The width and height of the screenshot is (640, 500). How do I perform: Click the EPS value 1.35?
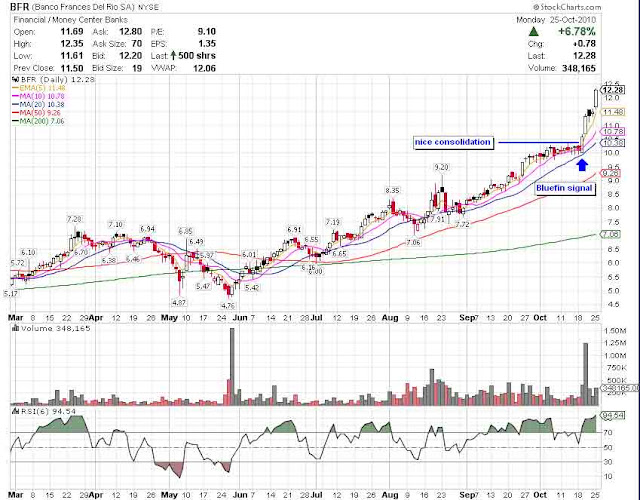point(207,44)
